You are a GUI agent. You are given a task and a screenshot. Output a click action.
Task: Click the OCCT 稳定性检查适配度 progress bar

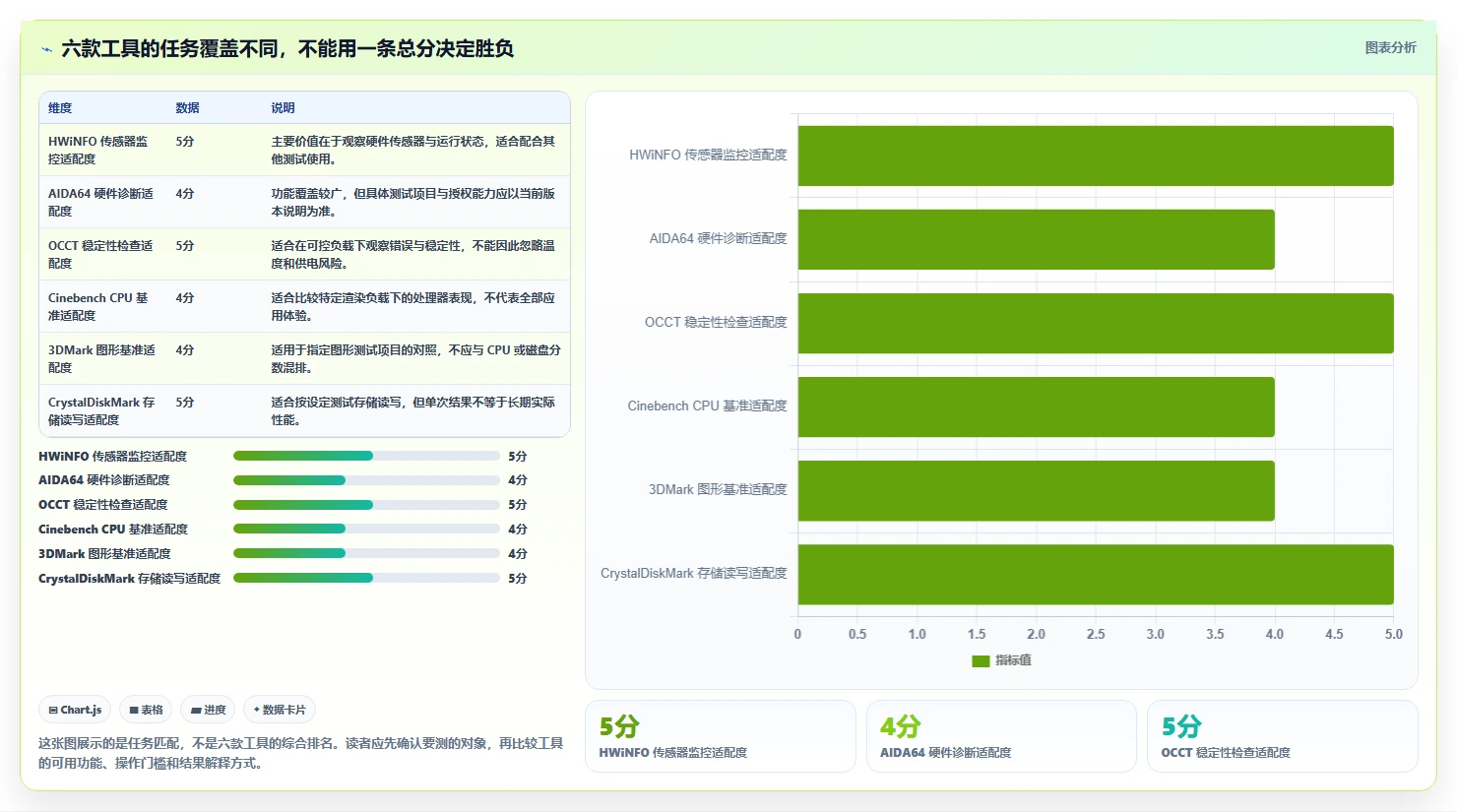(366, 505)
